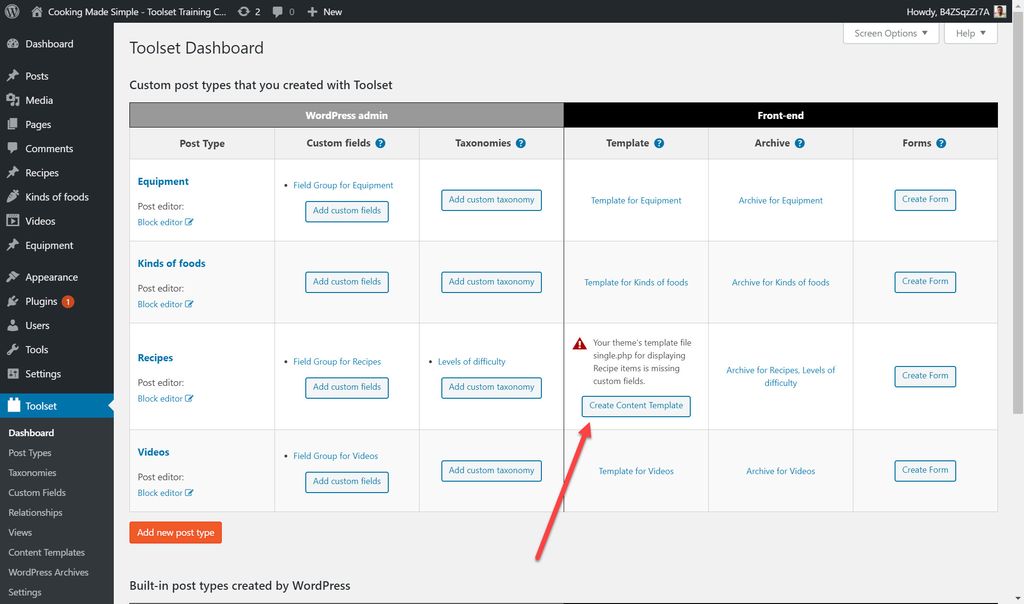Click the Comments icon in sidebar
Screen dimensions: 1024x604
point(12,148)
